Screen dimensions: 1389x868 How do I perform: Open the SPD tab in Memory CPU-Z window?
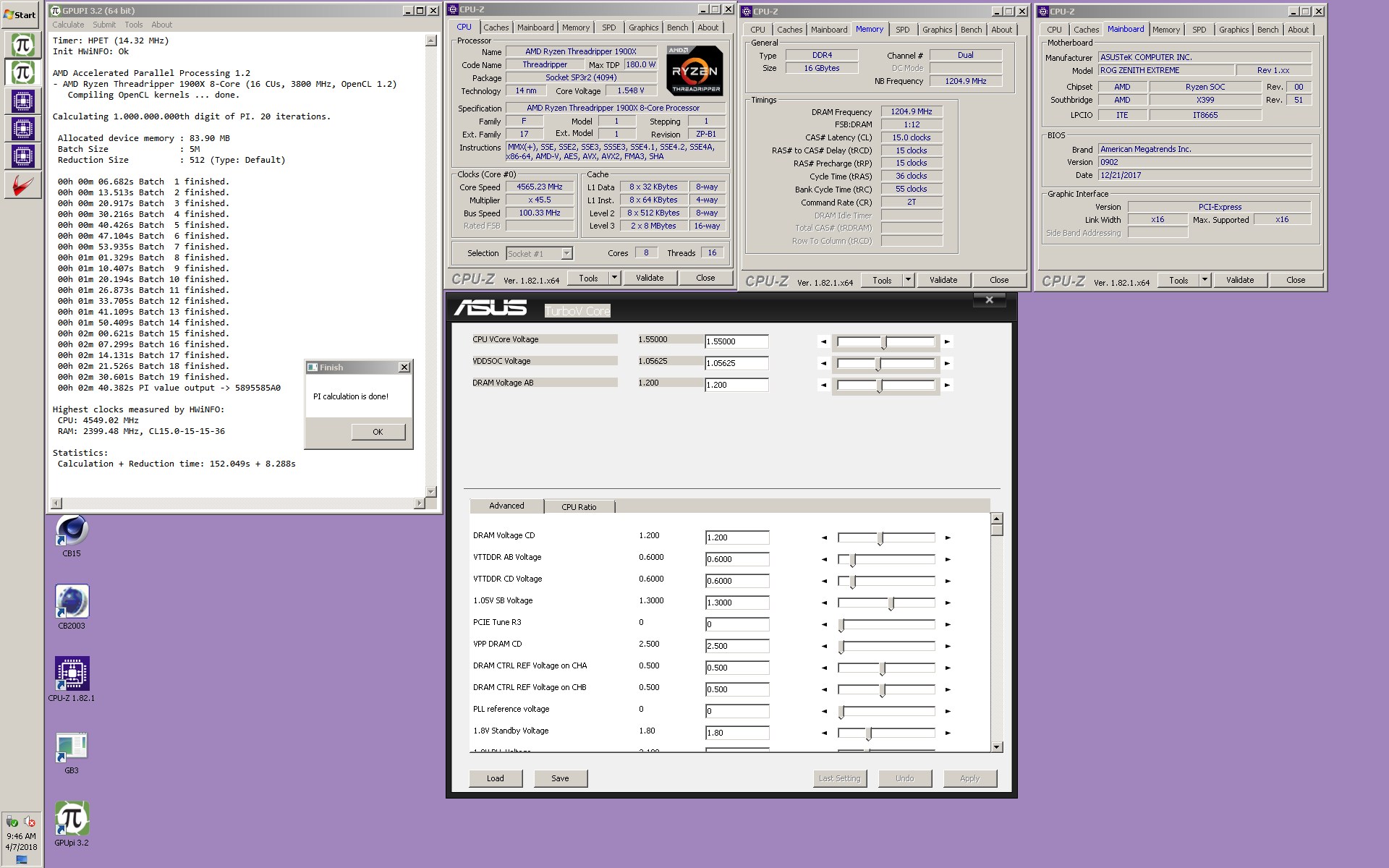pos(903,30)
